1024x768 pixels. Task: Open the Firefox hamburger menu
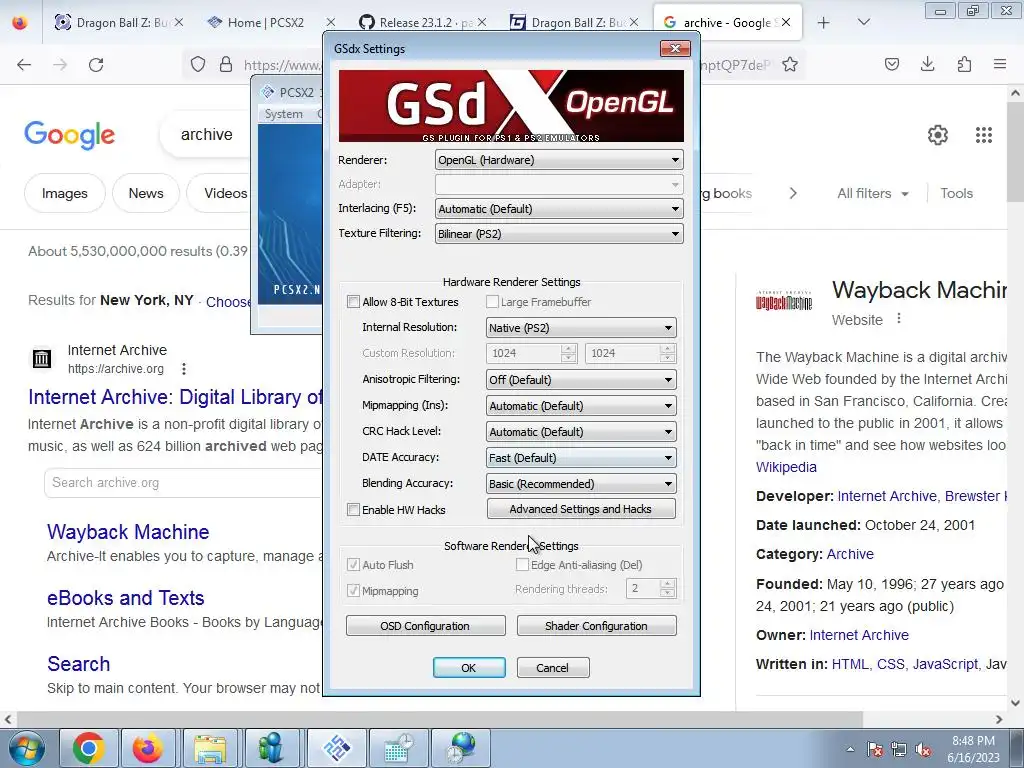(1000, 64)
